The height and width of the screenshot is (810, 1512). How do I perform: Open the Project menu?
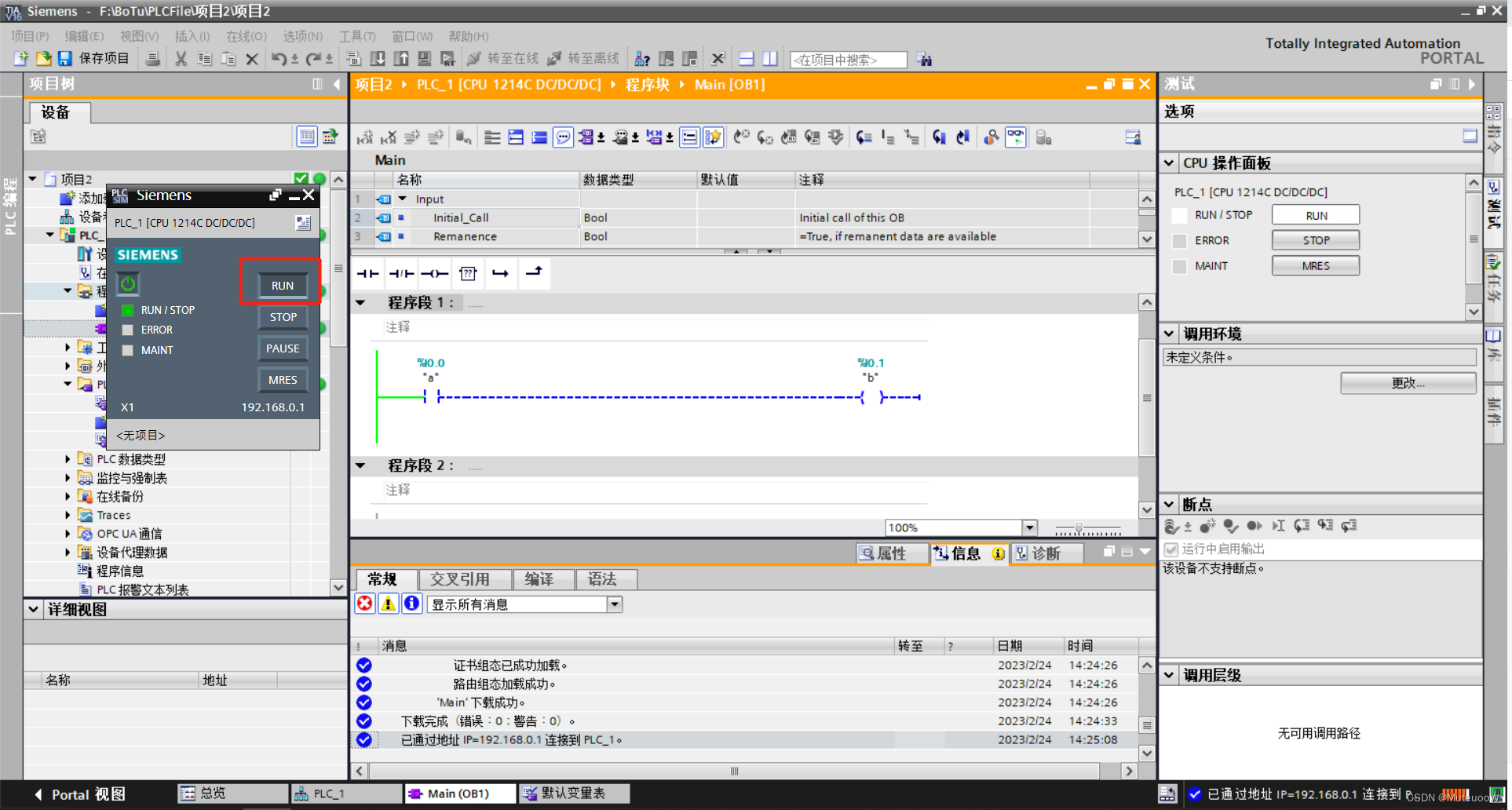[x=30, y=36]
